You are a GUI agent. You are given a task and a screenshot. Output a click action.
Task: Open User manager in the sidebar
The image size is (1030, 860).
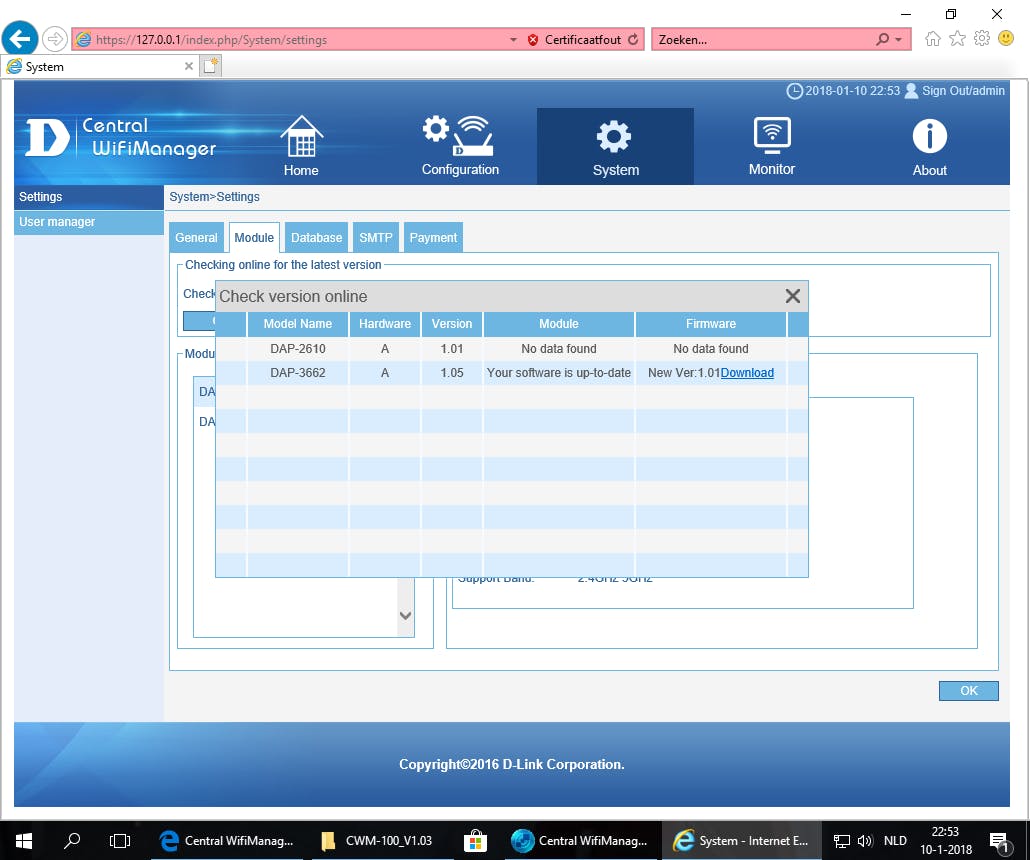pos(89,222)
